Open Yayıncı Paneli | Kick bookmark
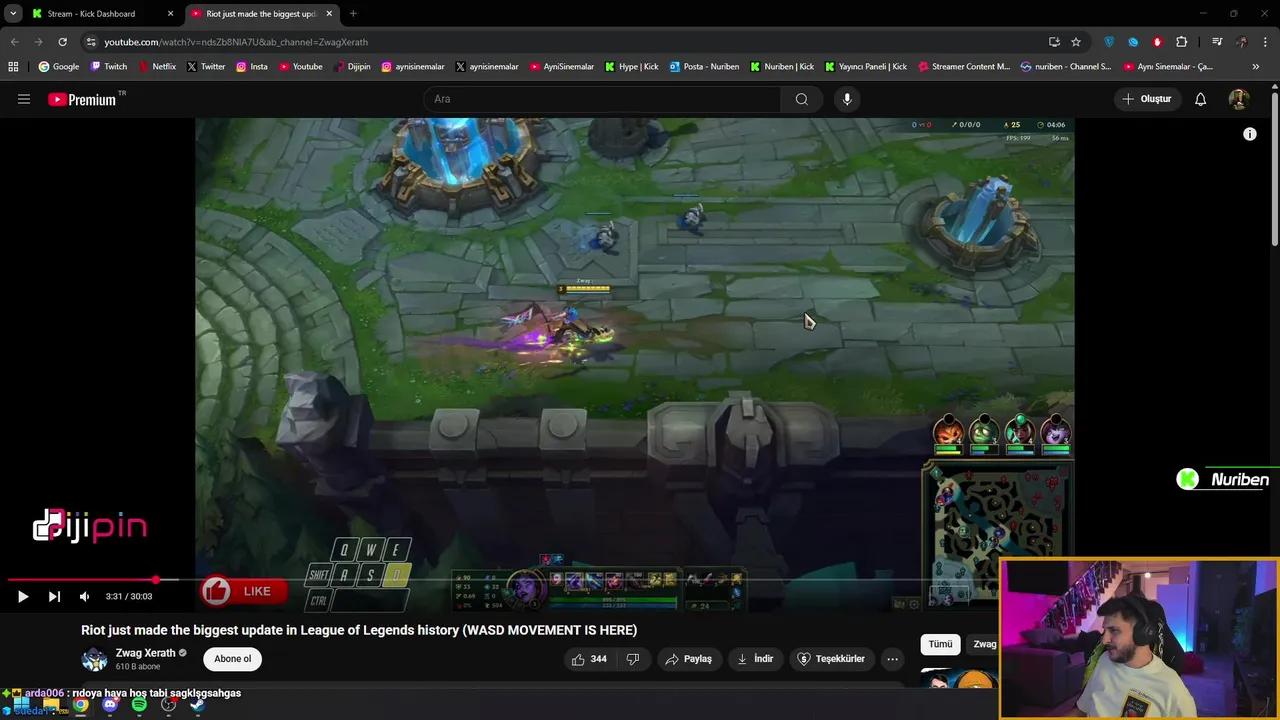The height and width of the screenshot is (720, 1280). (x=866, y=67)
